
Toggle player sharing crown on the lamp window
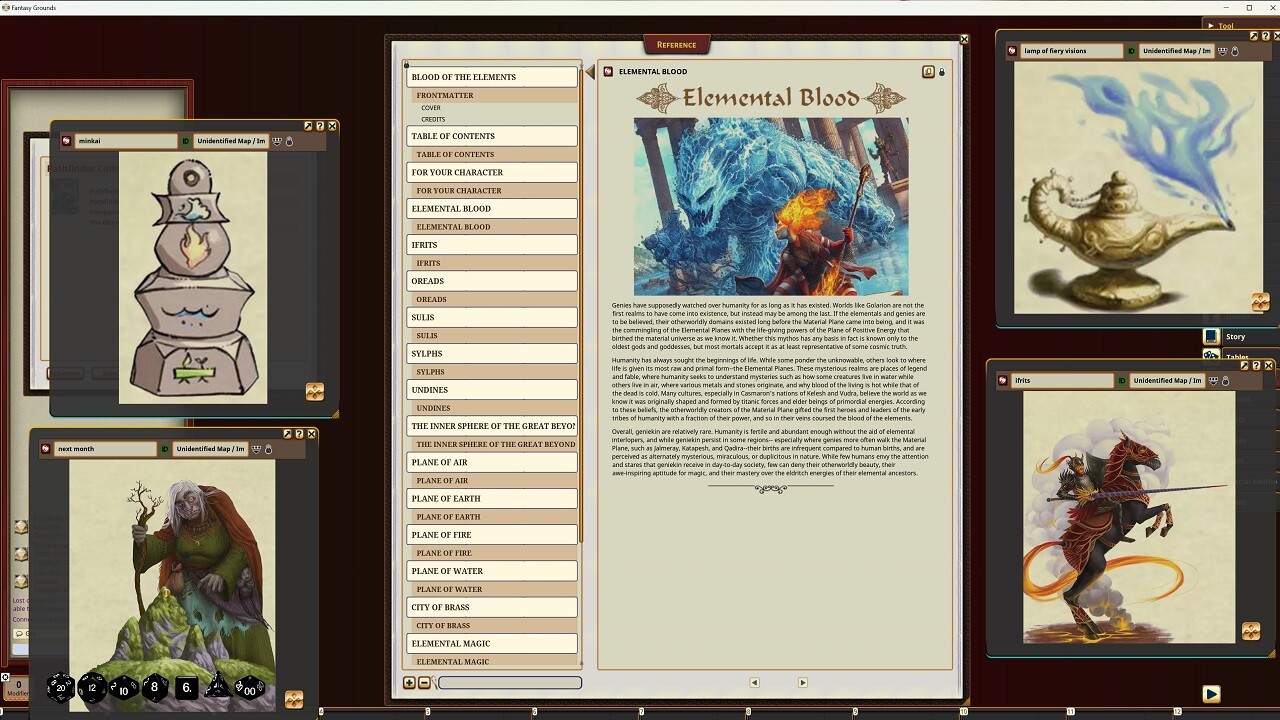point(1222,51)
